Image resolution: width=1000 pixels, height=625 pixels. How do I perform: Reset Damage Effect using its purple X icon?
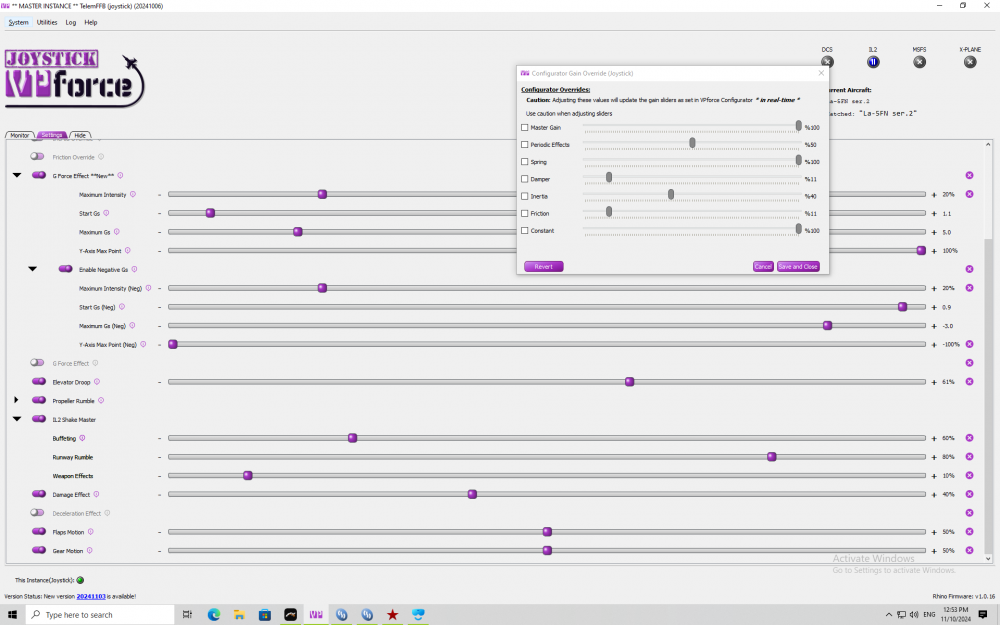pyautogui.click(x=969, y=494)
